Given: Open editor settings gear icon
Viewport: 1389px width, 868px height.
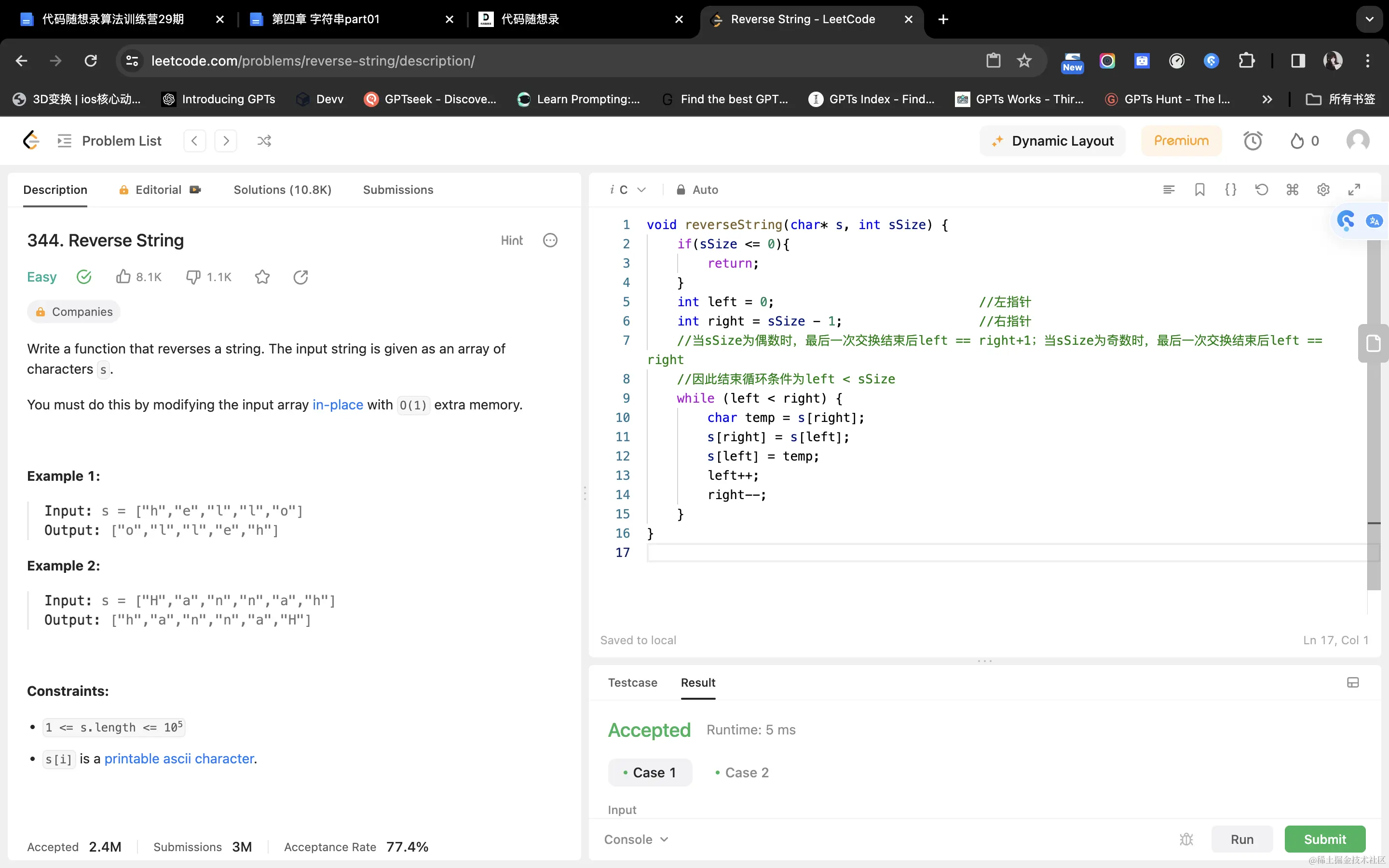Looking at the screenshot, I should (1323, 190).
